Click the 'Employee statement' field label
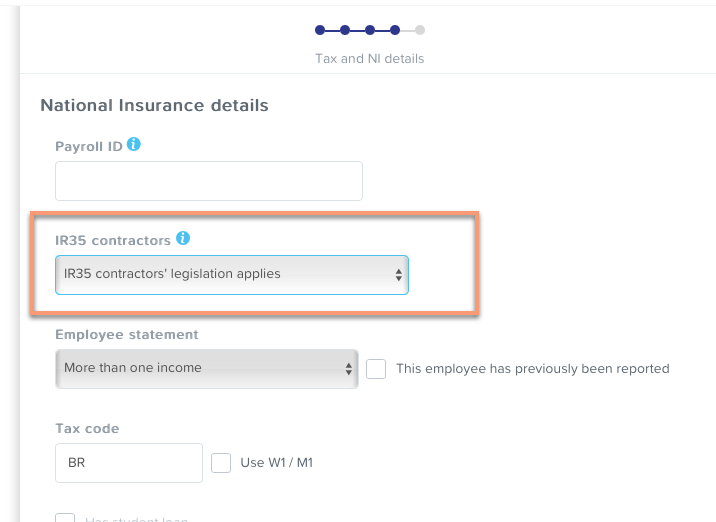 tap(127, 335)
